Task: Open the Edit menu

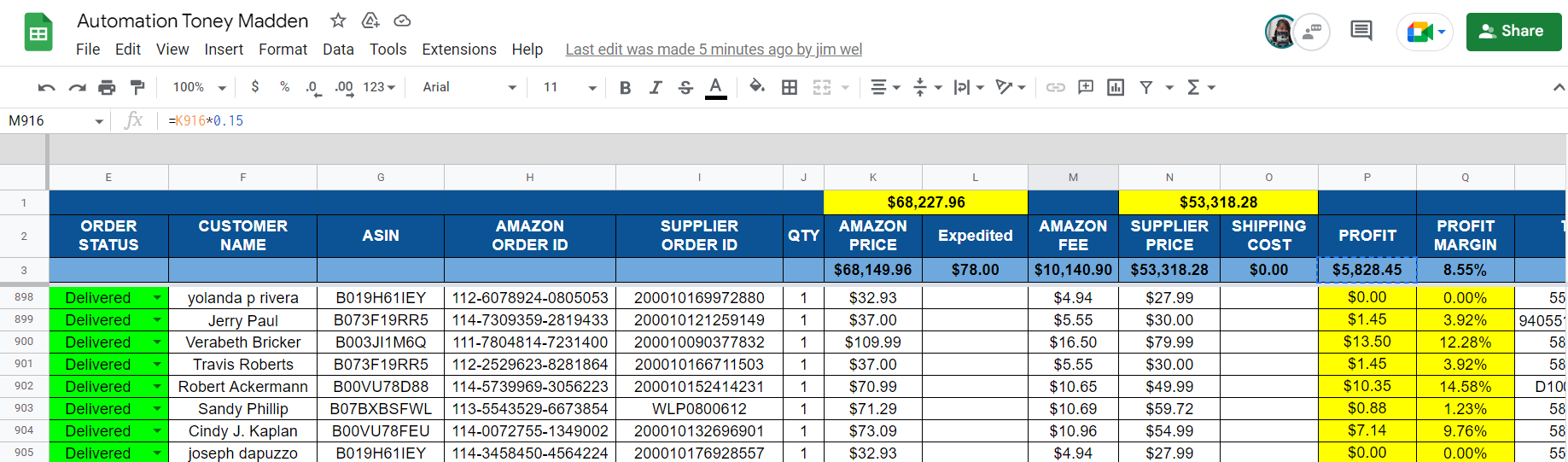Action: click(128, 50)
